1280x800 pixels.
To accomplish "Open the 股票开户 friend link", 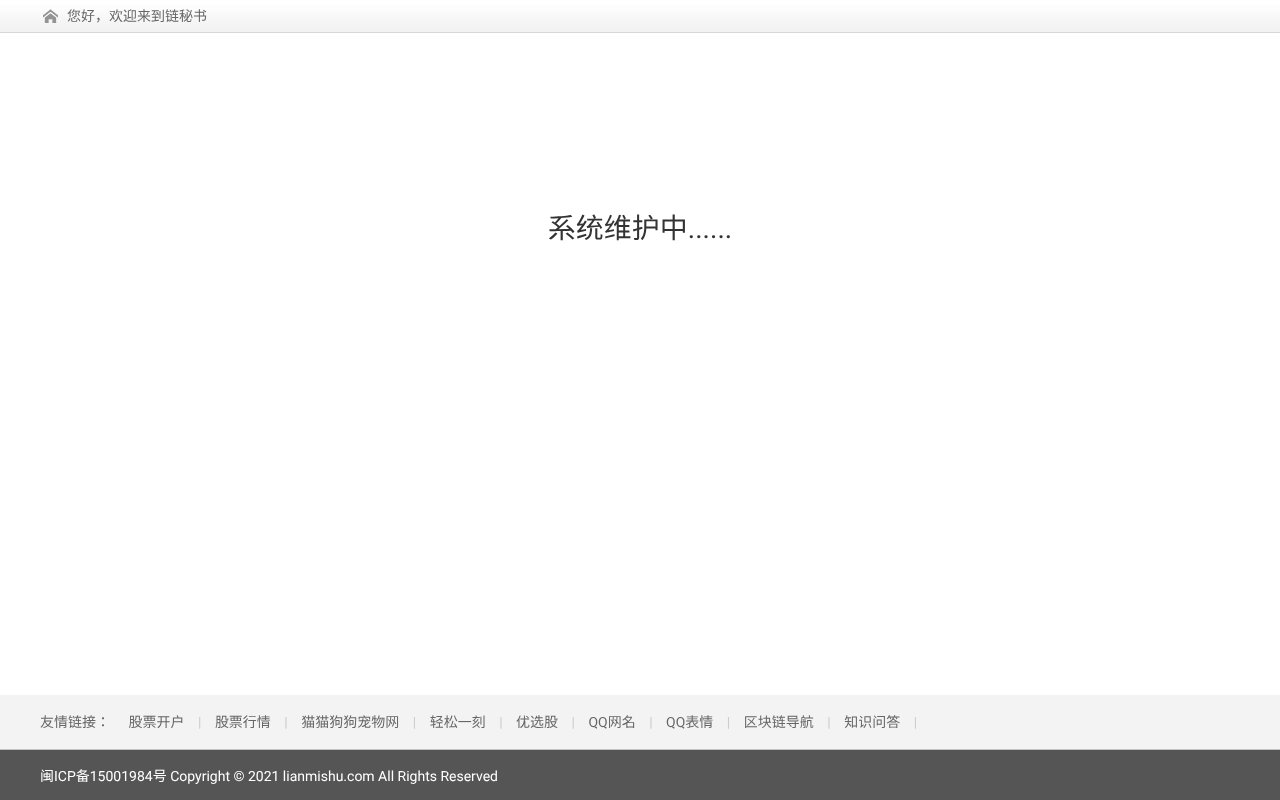I will pos(156,722).
